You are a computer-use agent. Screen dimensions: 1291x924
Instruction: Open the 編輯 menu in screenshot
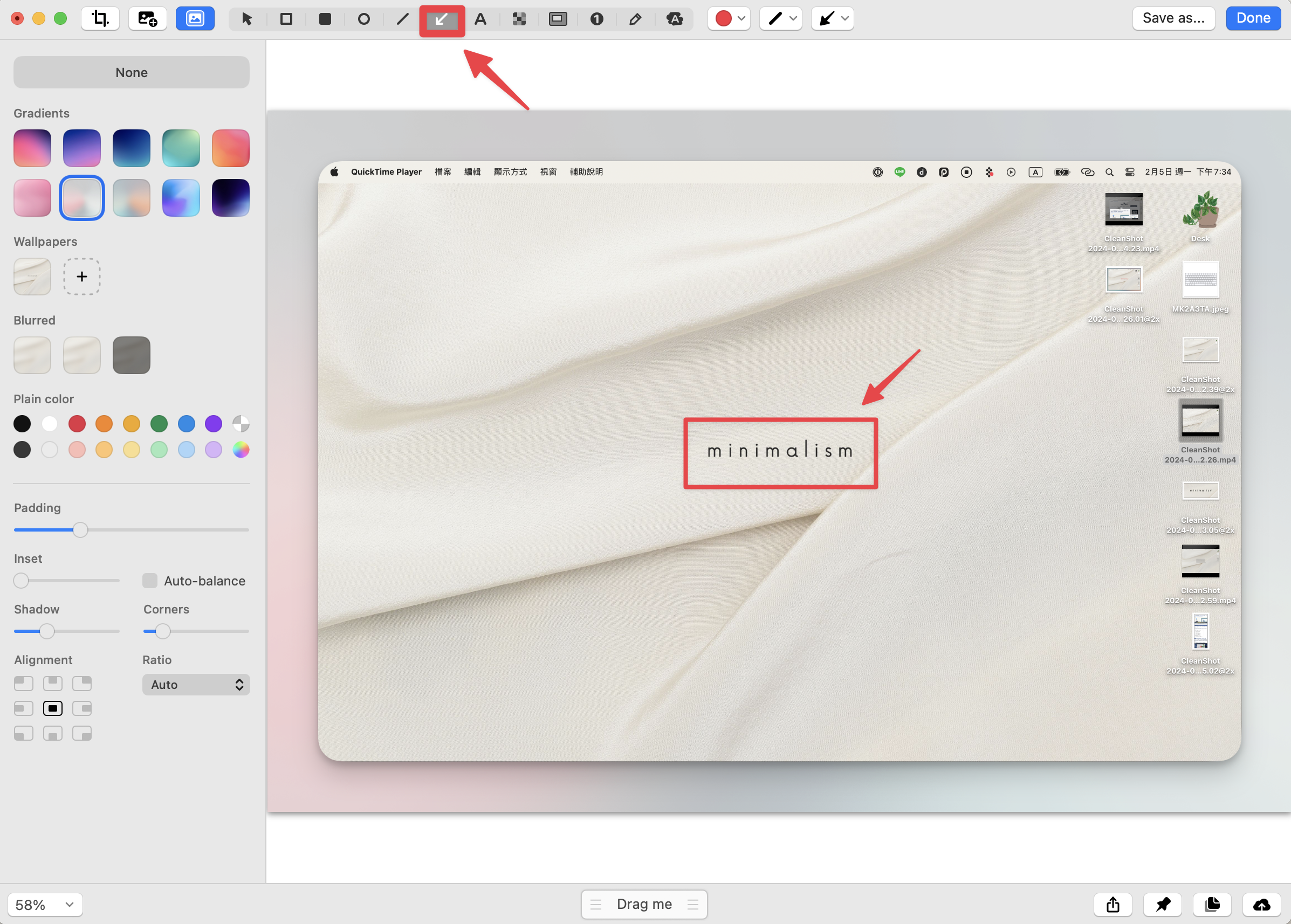[x=472, y=172]
